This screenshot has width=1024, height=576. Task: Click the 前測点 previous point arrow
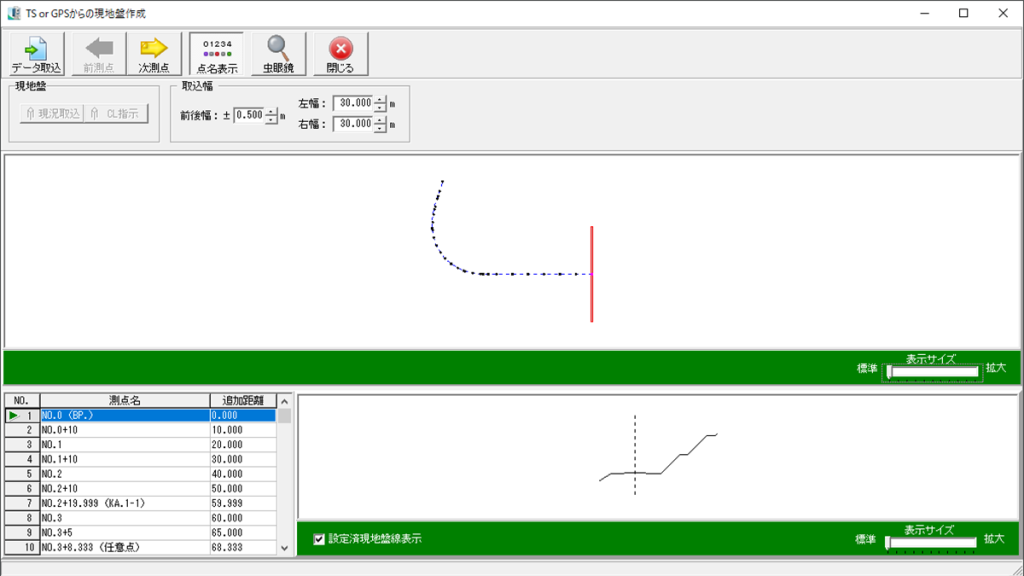[x=99, y=54]
